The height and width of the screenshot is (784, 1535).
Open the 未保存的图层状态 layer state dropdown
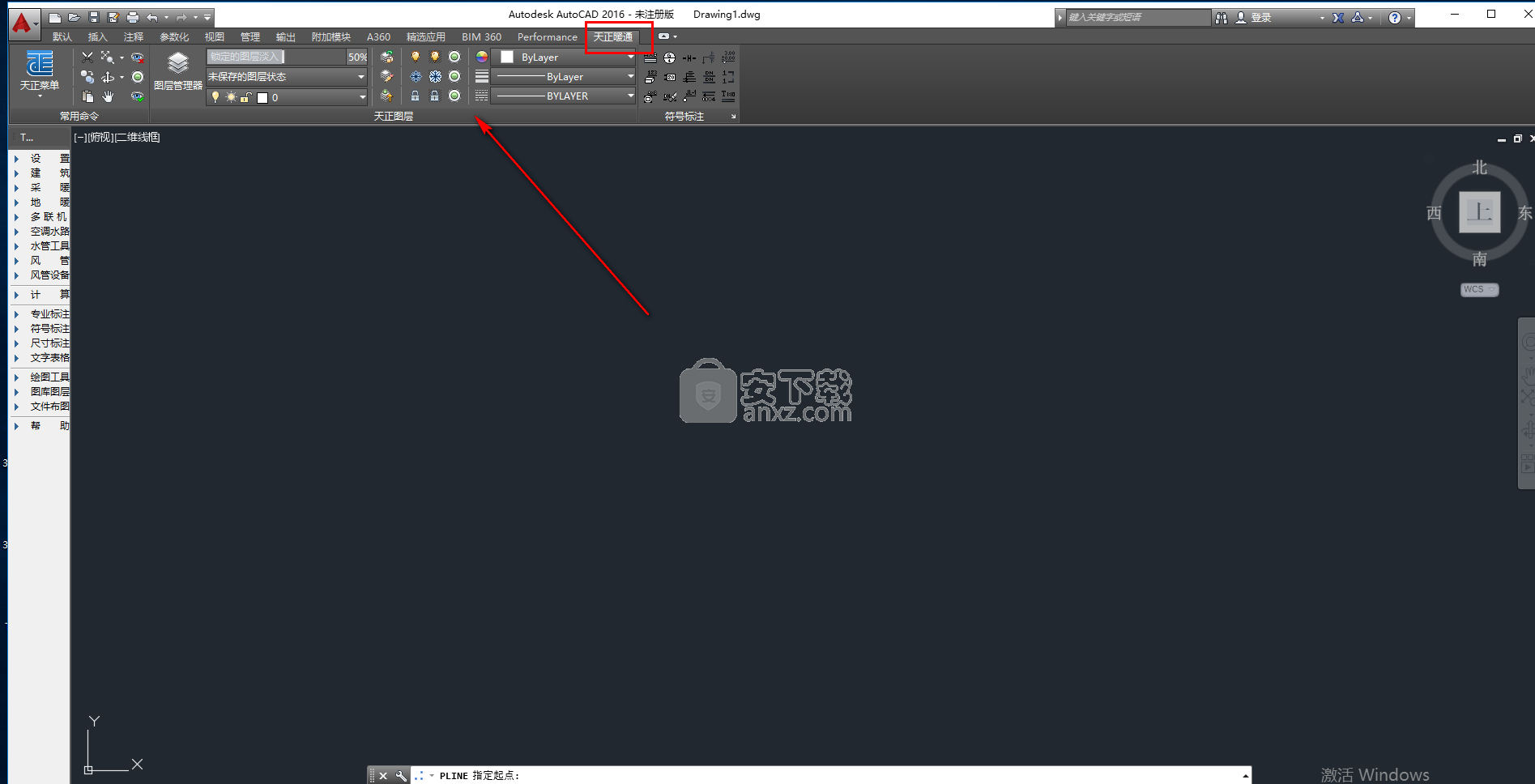click(287, 77)
